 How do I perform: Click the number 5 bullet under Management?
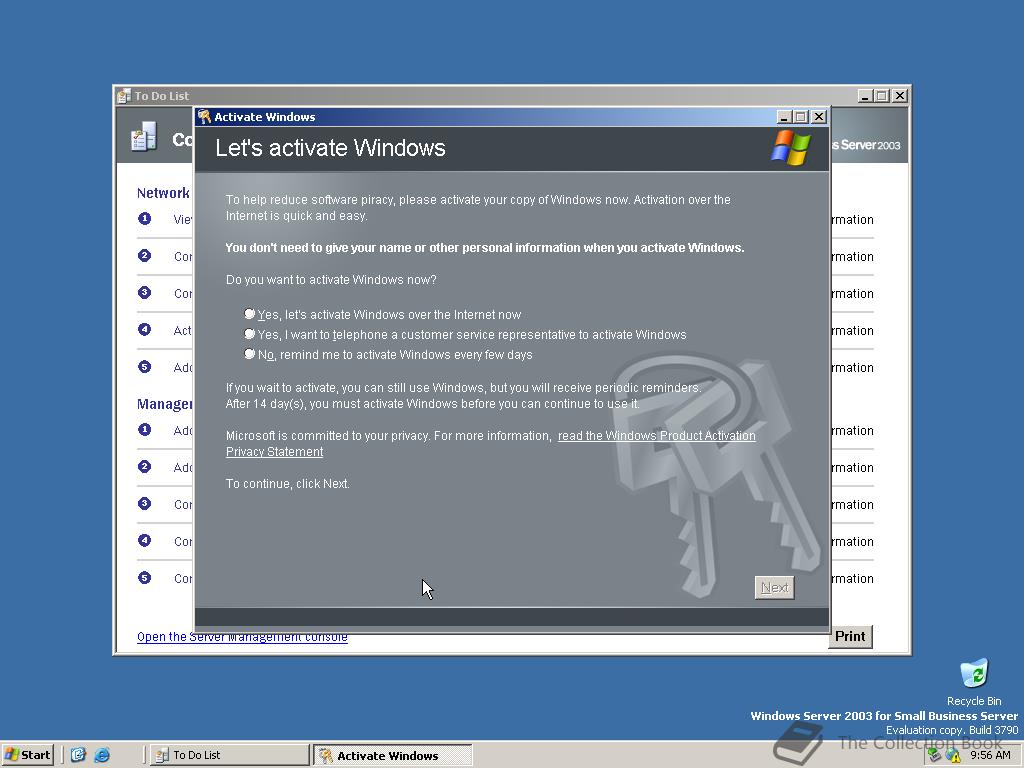pos(144,577)
